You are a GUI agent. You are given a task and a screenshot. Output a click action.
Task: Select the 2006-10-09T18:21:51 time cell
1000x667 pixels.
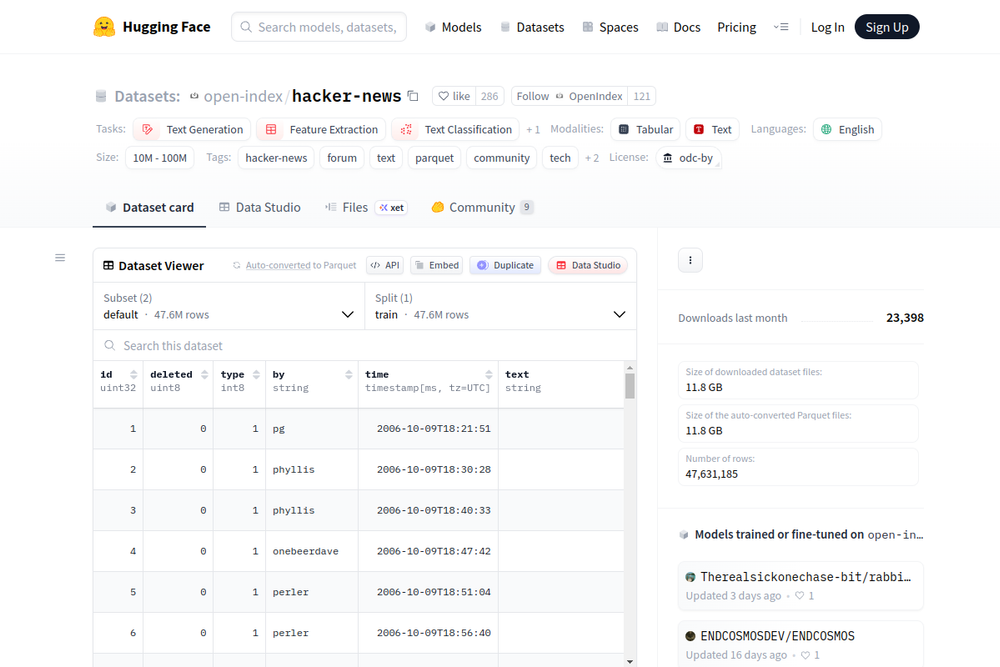click(x=428, y=429)
